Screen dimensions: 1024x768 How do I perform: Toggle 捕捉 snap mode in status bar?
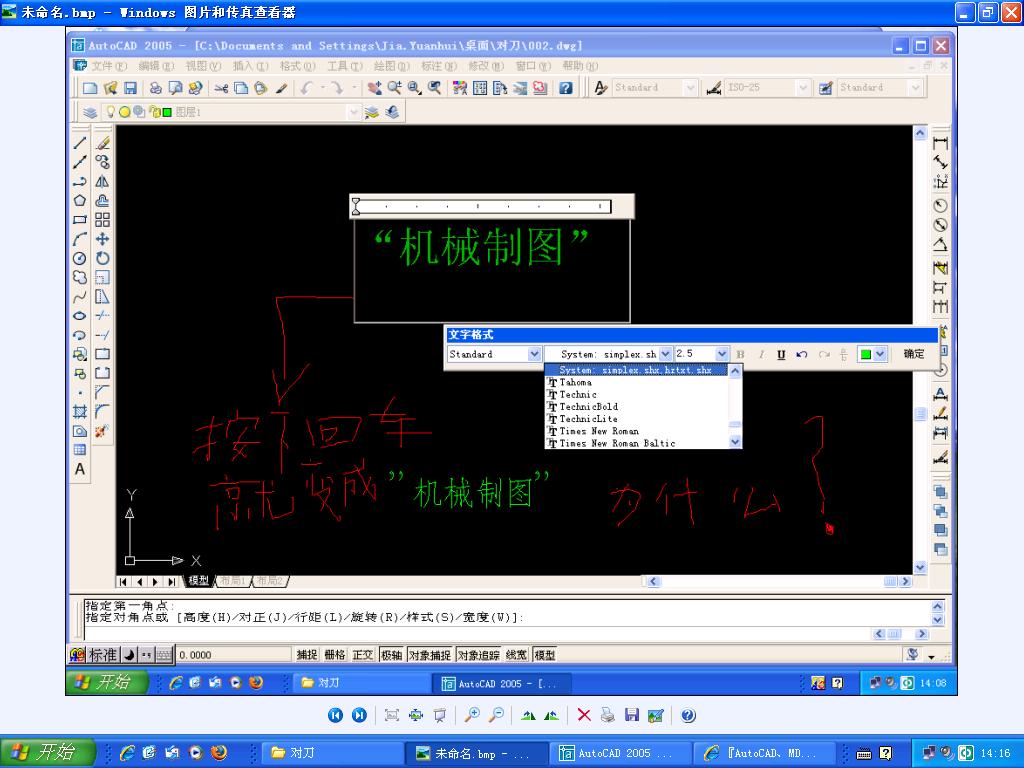(307, 655)
